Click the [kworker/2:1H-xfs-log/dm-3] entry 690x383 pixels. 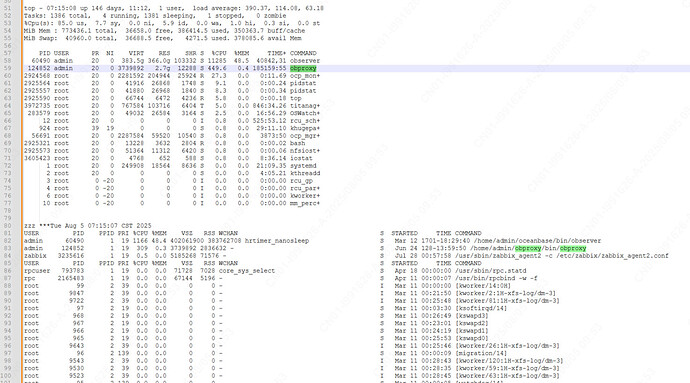point(506,293)
